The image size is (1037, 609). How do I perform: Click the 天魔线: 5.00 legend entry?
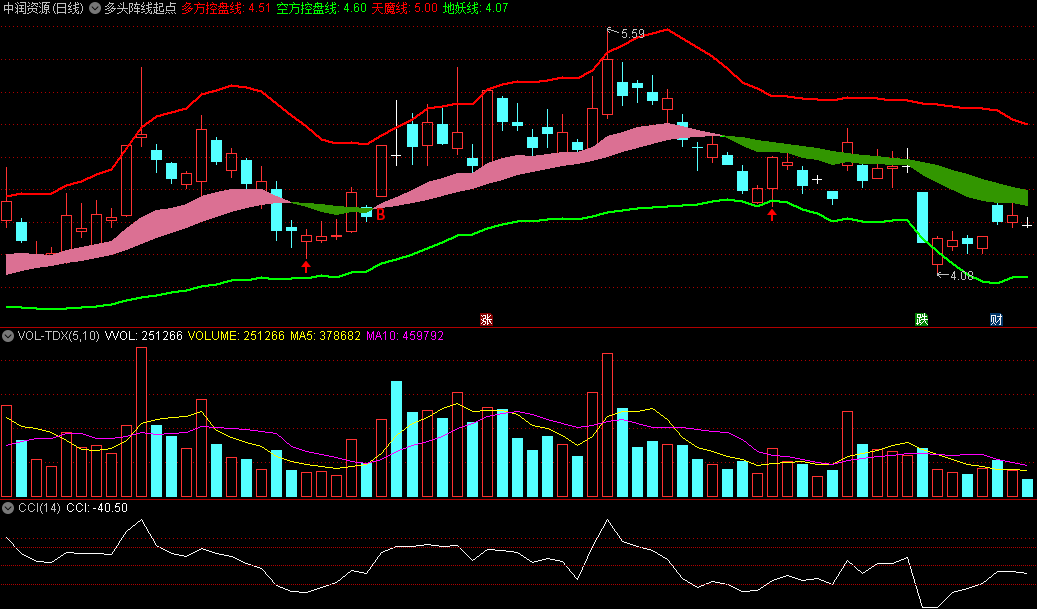405,8
